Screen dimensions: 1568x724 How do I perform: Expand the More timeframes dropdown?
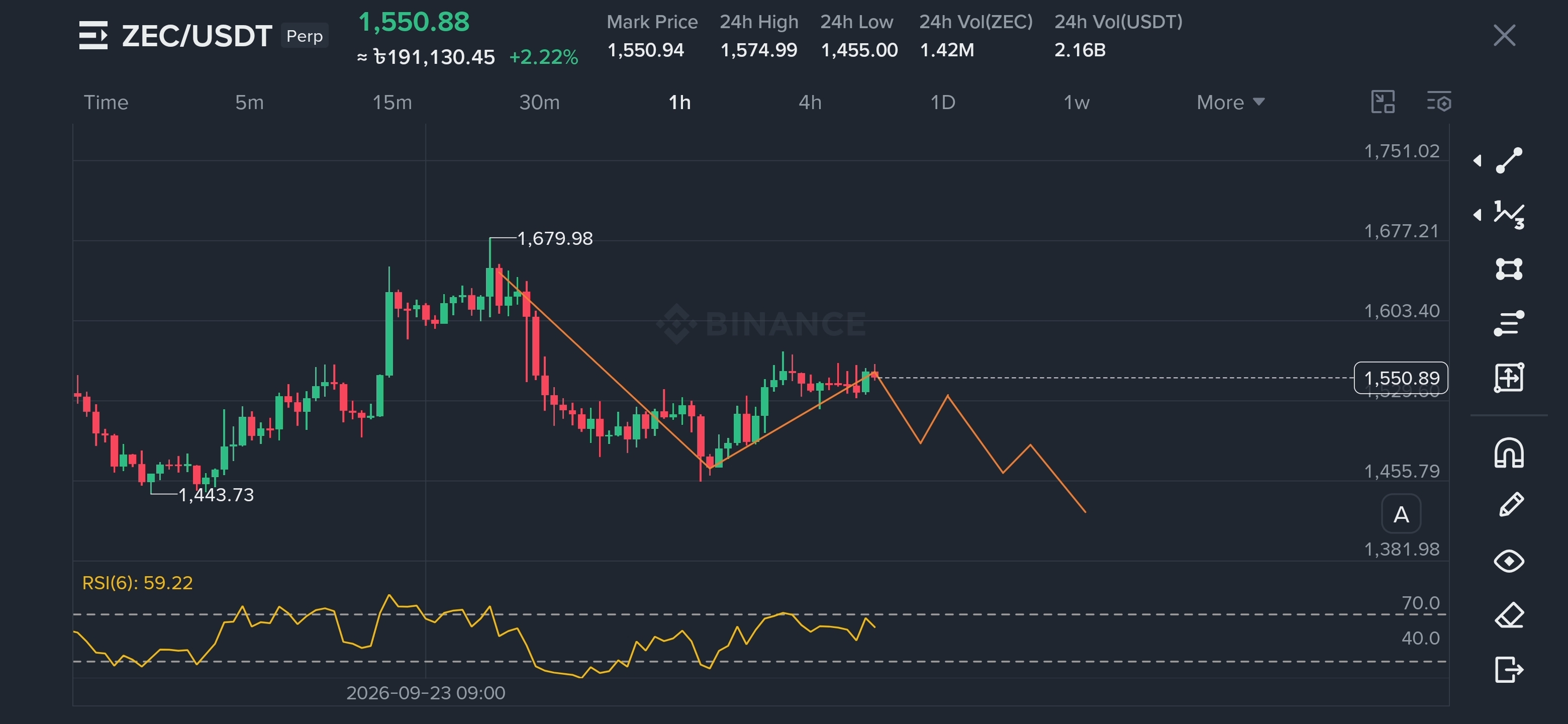tap(1230, 102)
